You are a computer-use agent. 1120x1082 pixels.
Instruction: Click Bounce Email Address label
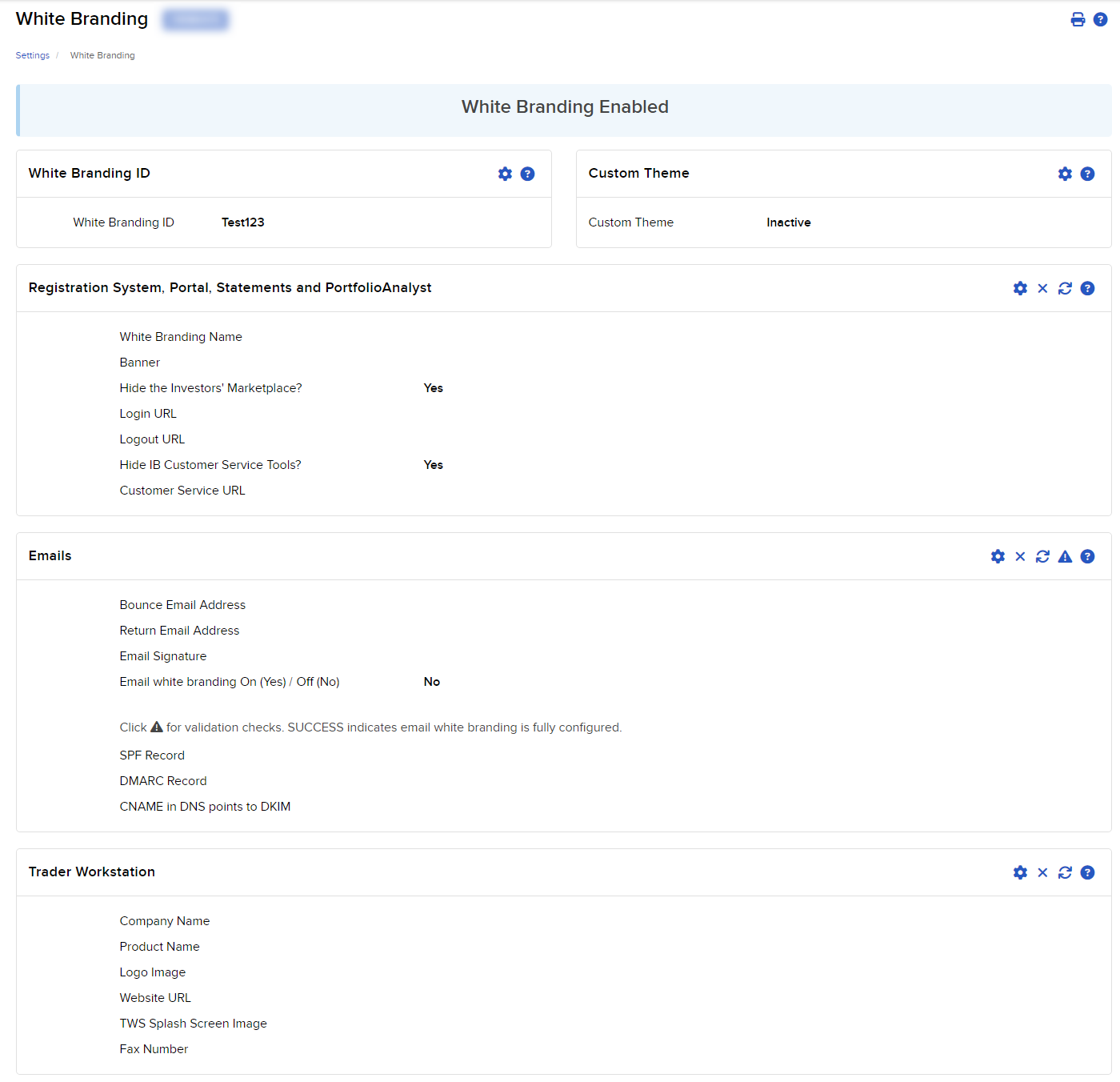click(x=182, y=605)
